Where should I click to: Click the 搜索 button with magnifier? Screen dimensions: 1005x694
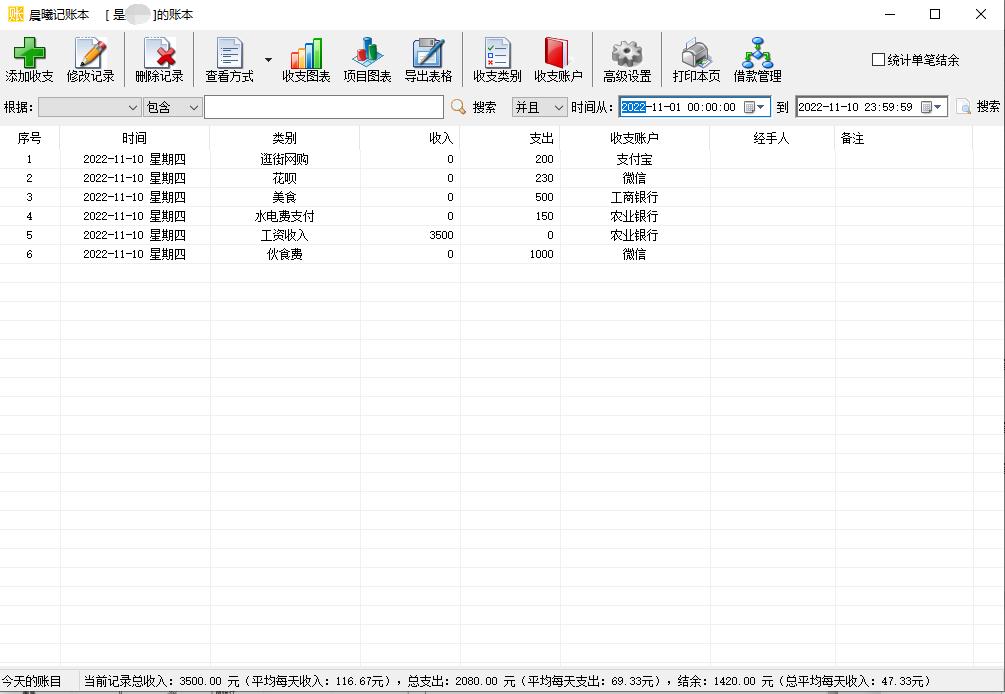(474, 107)
